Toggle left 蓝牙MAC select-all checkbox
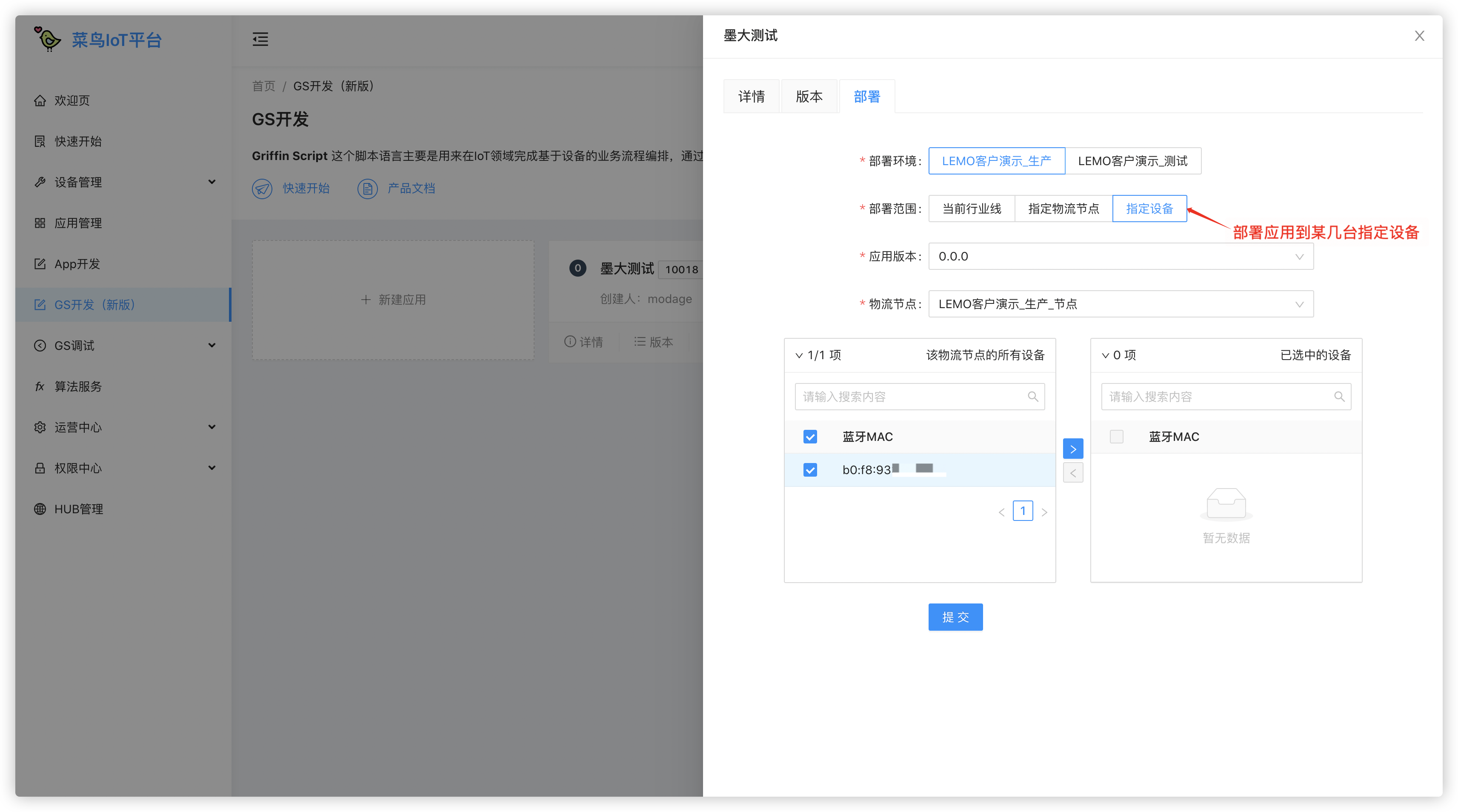The image size is (1458, 812). coord(810,436)
